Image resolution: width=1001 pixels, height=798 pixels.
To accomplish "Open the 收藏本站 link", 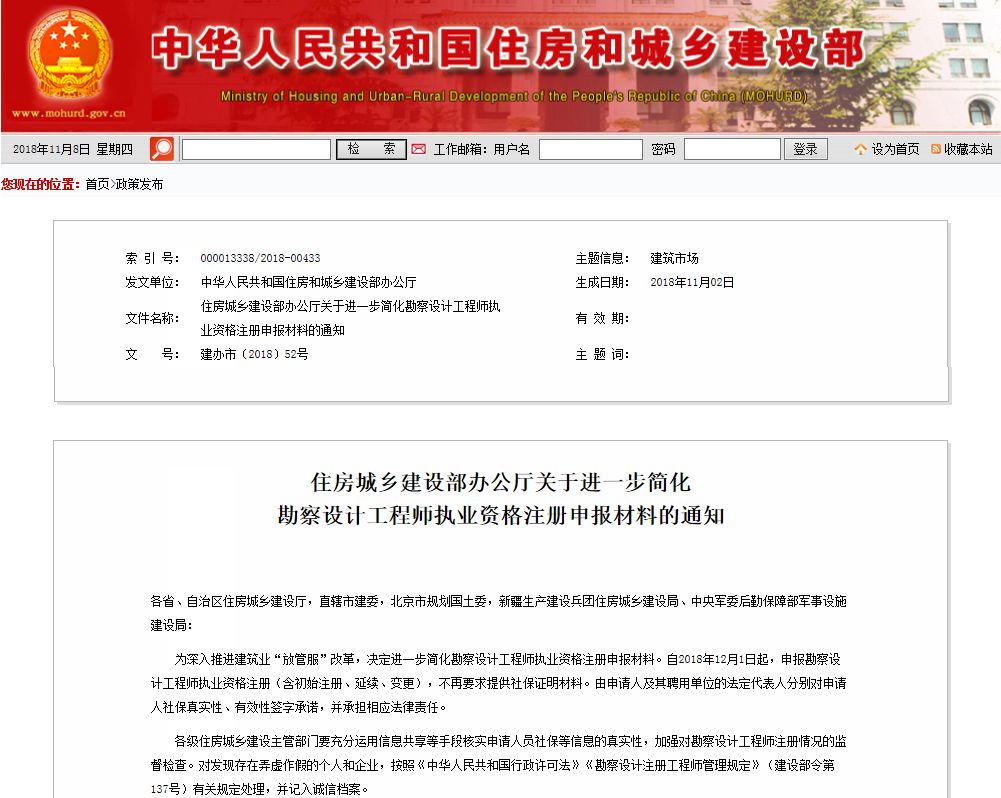I will point(968,149).
